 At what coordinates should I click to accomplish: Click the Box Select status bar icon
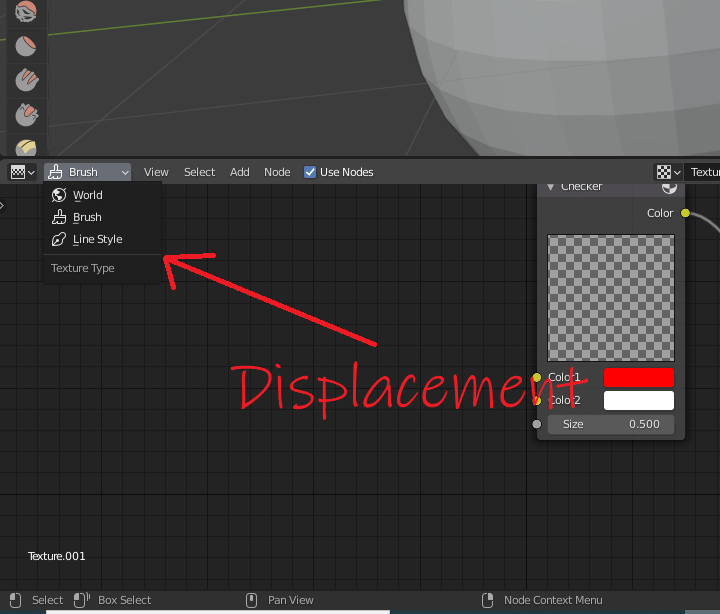click(81, 600)
